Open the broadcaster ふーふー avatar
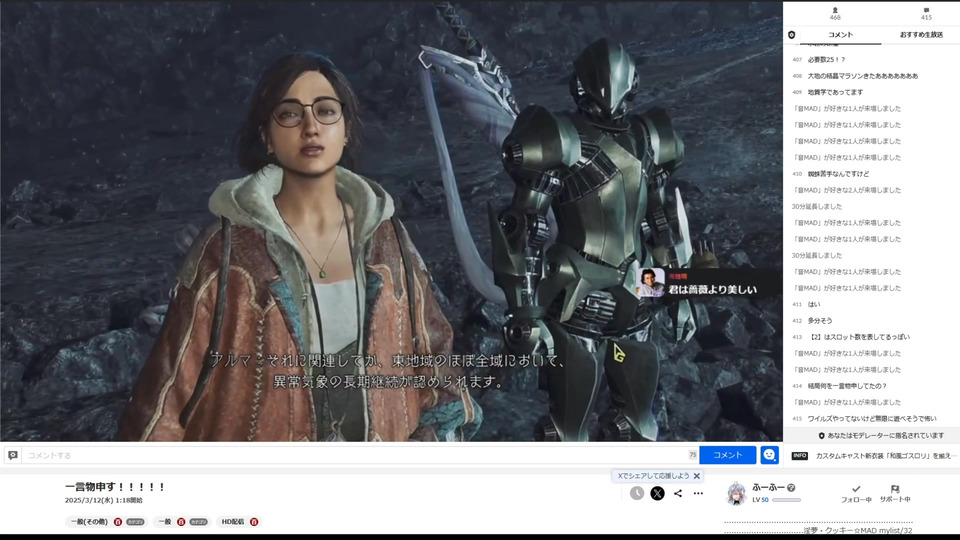The height and width of the screenshot is (540, 960). click(736, 493)
